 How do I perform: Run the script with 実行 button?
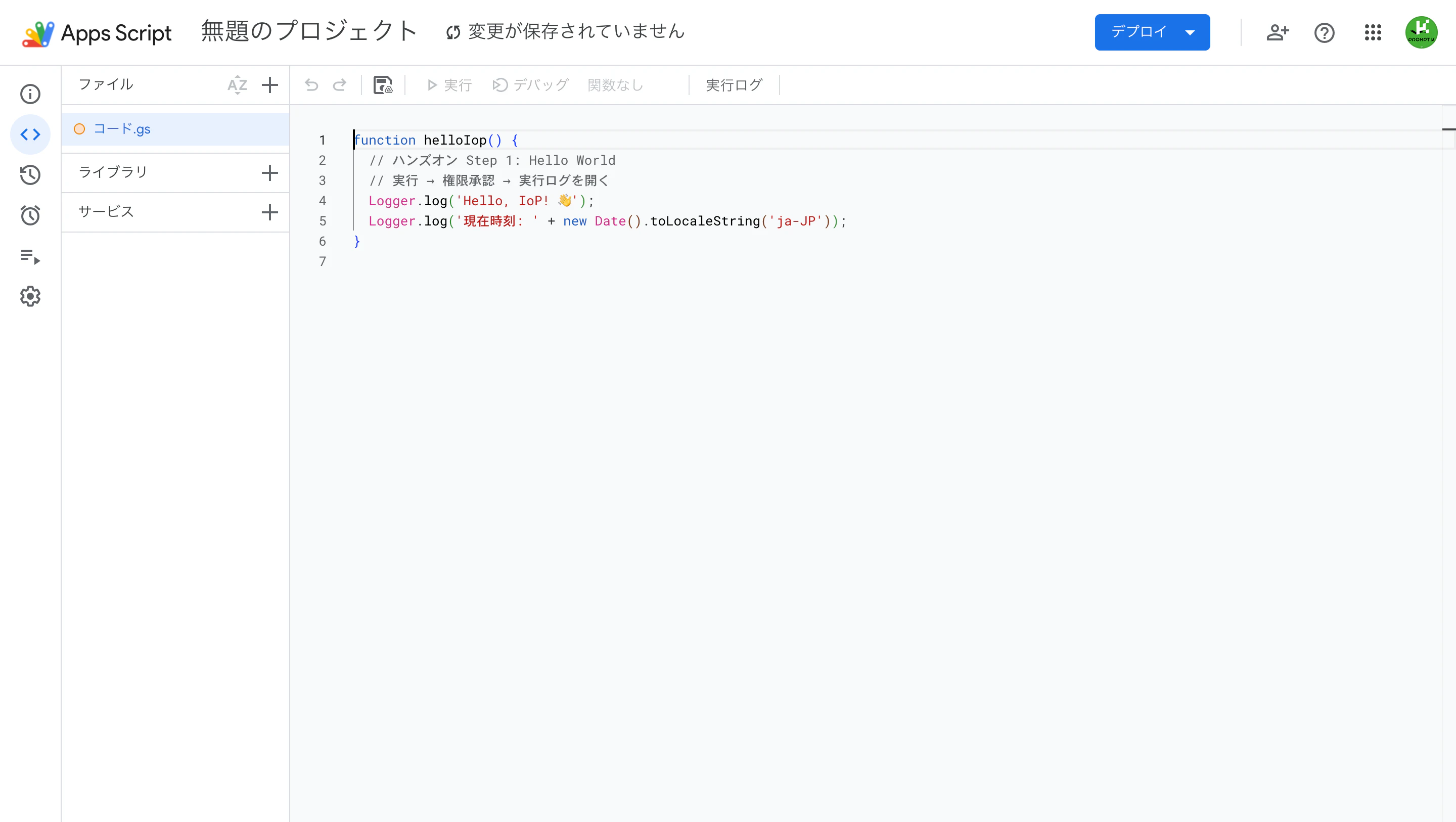[449, 85]
